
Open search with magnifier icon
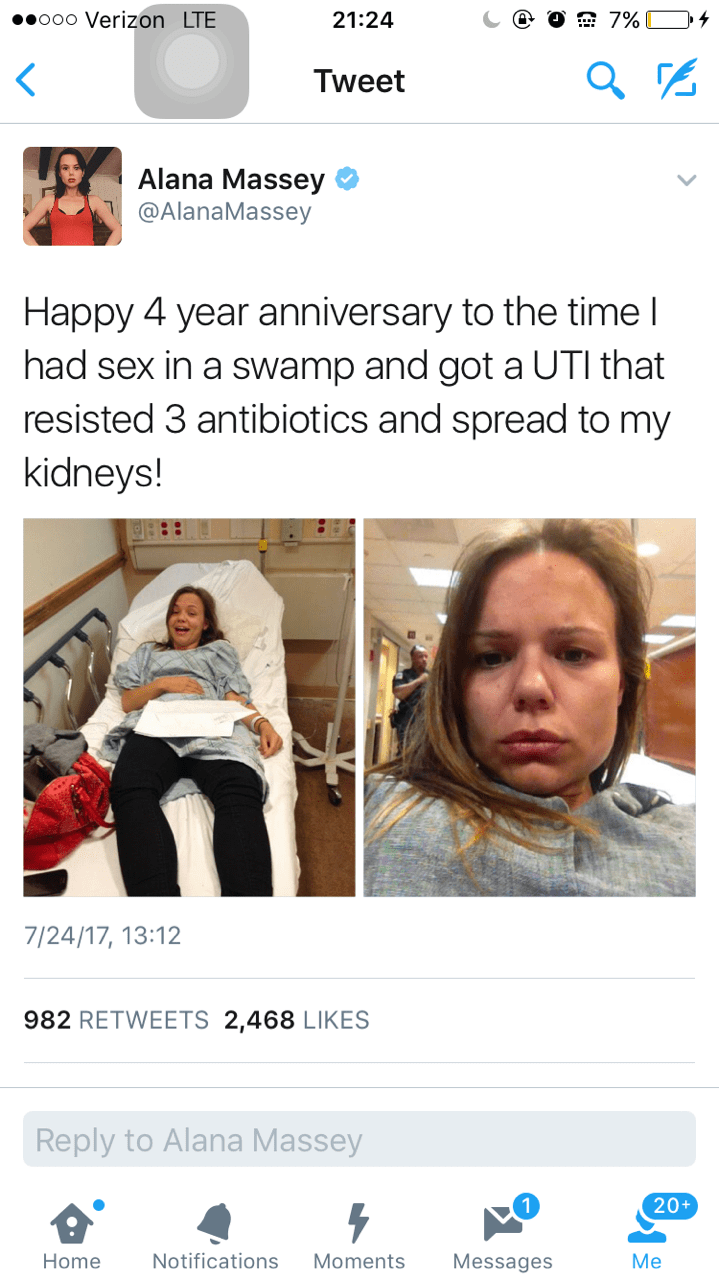[x=605, y=81]
